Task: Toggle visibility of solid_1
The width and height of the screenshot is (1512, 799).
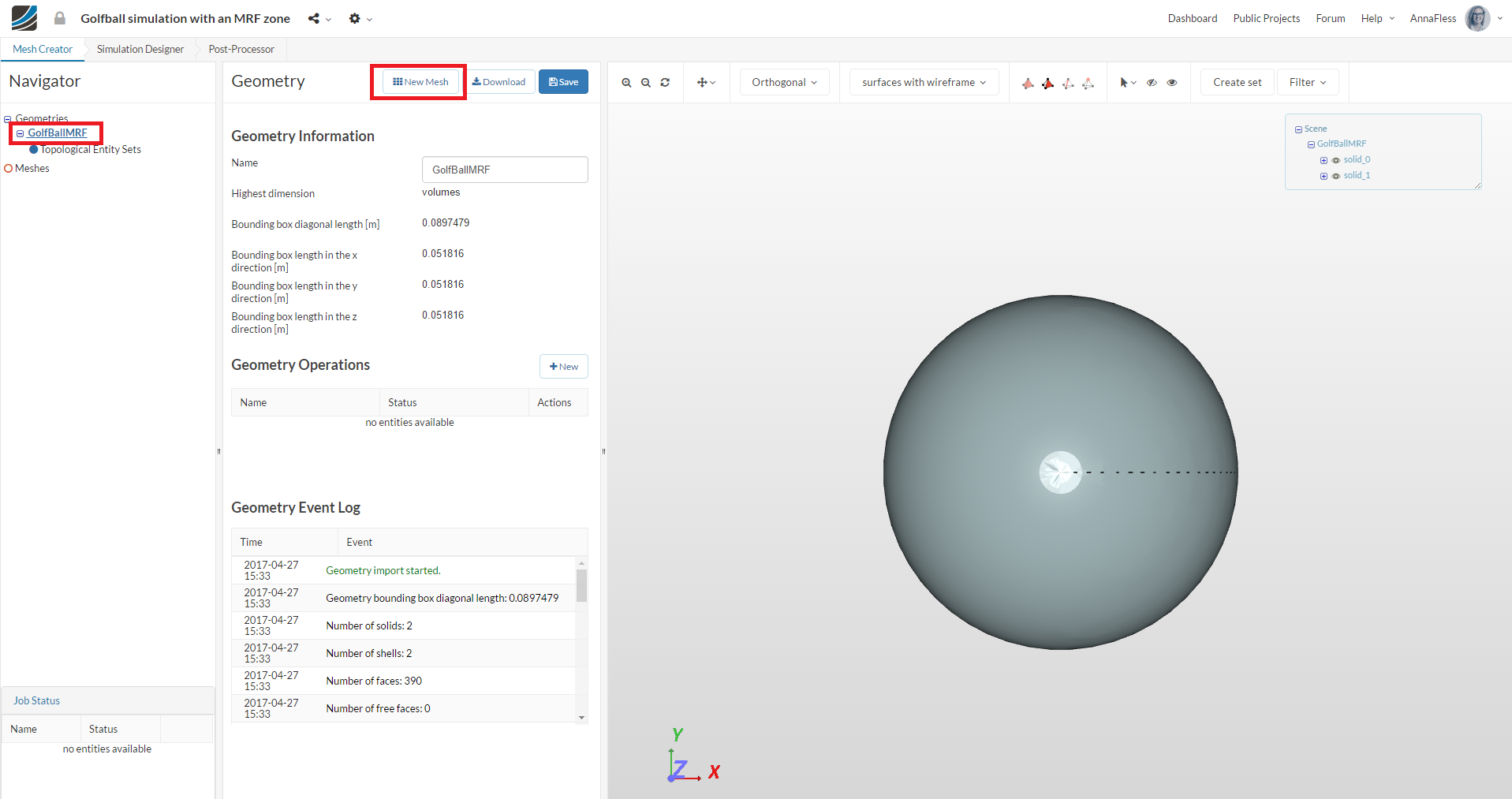Action: (1335, 176)
